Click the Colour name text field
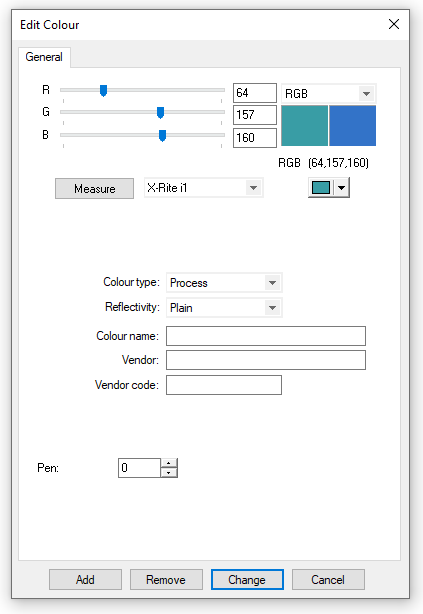This screenshot has height=614, width=423. tap(266, 336)
